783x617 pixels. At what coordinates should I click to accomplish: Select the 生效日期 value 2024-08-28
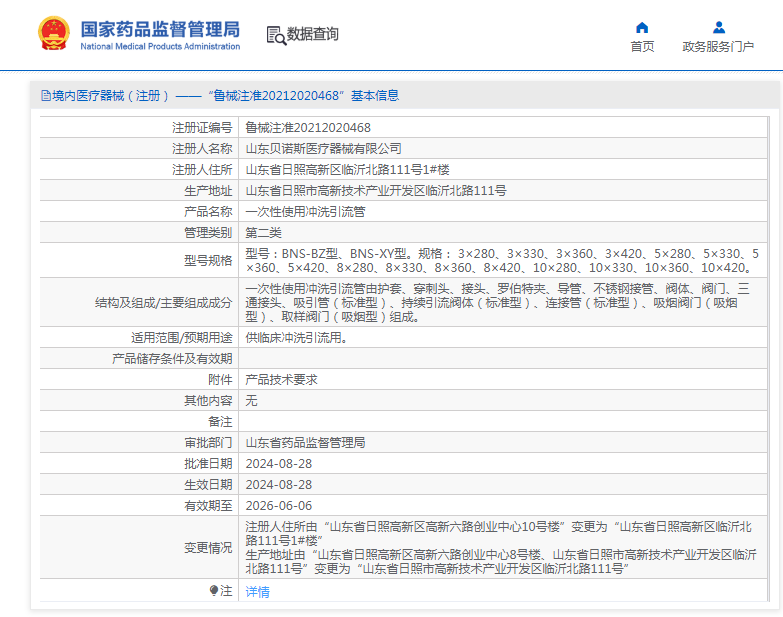(x=279, y=485)
